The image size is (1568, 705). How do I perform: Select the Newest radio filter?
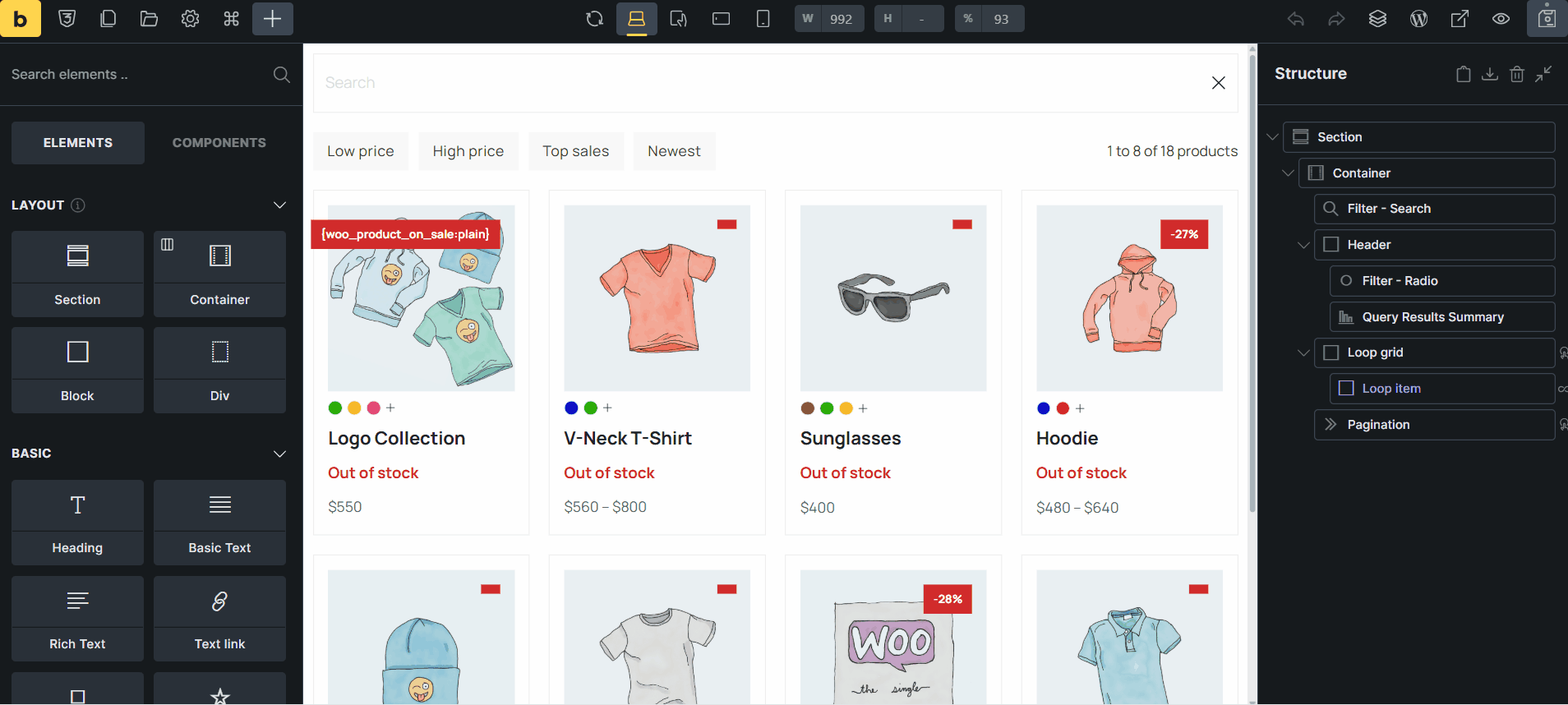coord(674,151)
